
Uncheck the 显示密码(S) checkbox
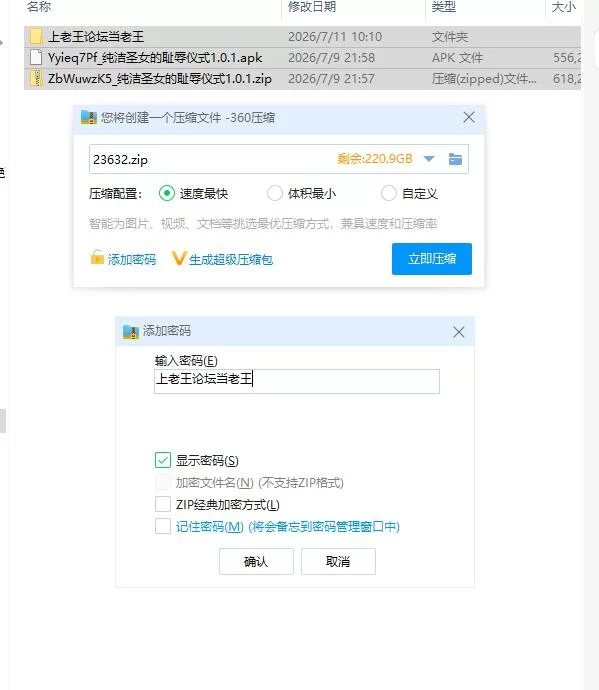click(x=163, y=460)
